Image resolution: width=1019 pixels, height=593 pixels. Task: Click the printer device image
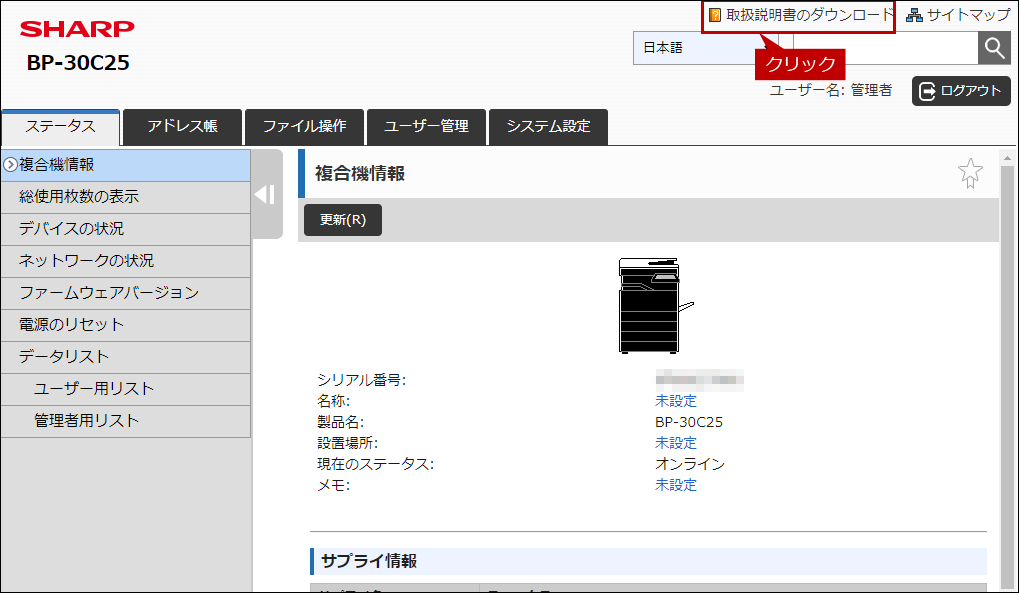click(x=655, y=306)
